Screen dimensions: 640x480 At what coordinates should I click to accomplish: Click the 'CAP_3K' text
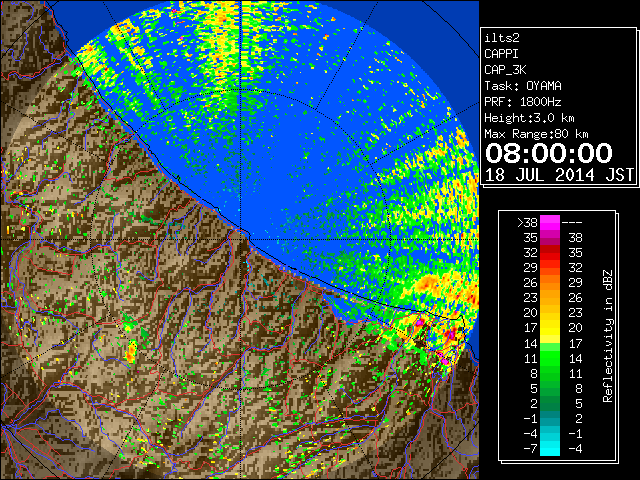tap(505, 70)
